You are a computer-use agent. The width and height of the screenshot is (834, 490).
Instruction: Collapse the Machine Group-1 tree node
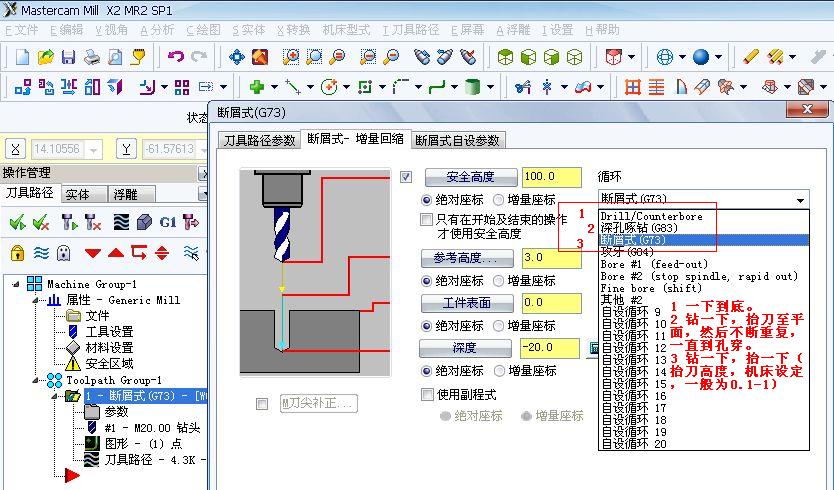16,284
